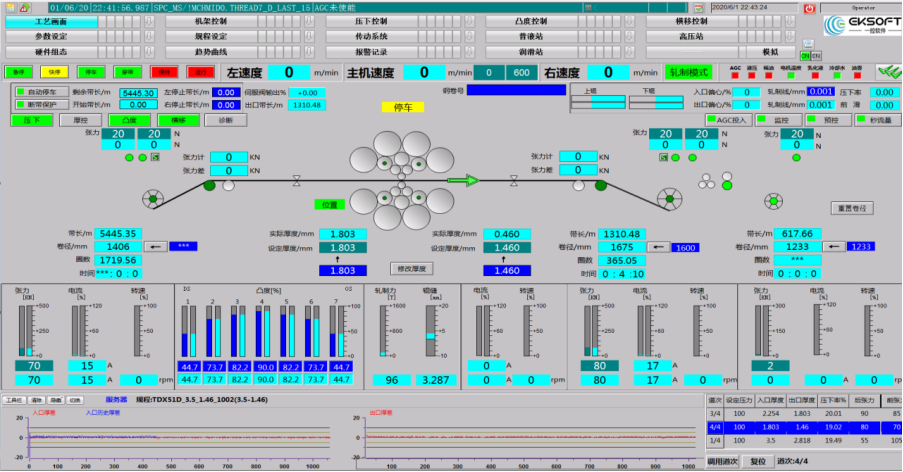
Task: Click the calendar check icon
Action: (699, 8)
